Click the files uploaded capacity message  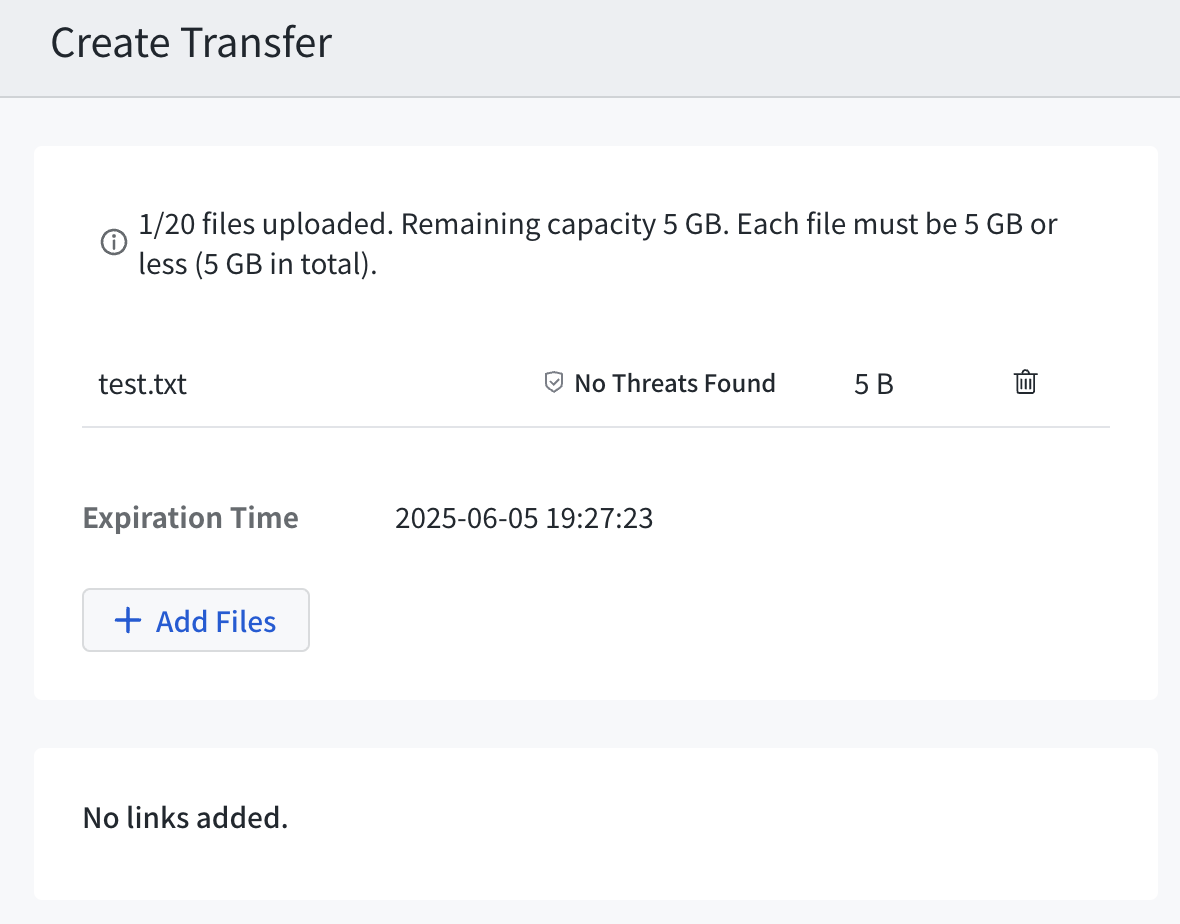[598, 244]
